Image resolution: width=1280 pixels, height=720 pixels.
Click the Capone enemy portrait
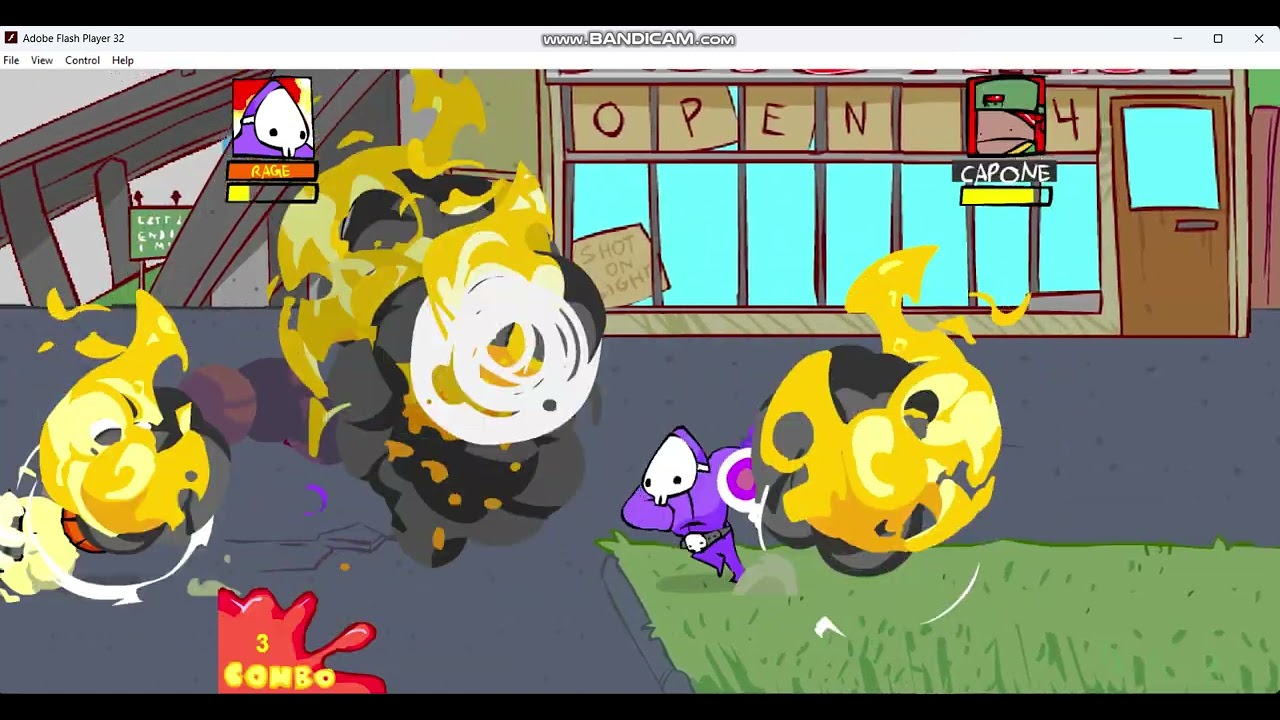1006,118
